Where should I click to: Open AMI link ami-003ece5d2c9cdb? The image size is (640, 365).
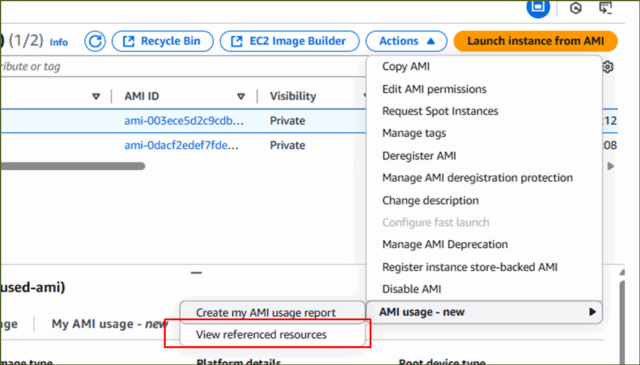184,121
